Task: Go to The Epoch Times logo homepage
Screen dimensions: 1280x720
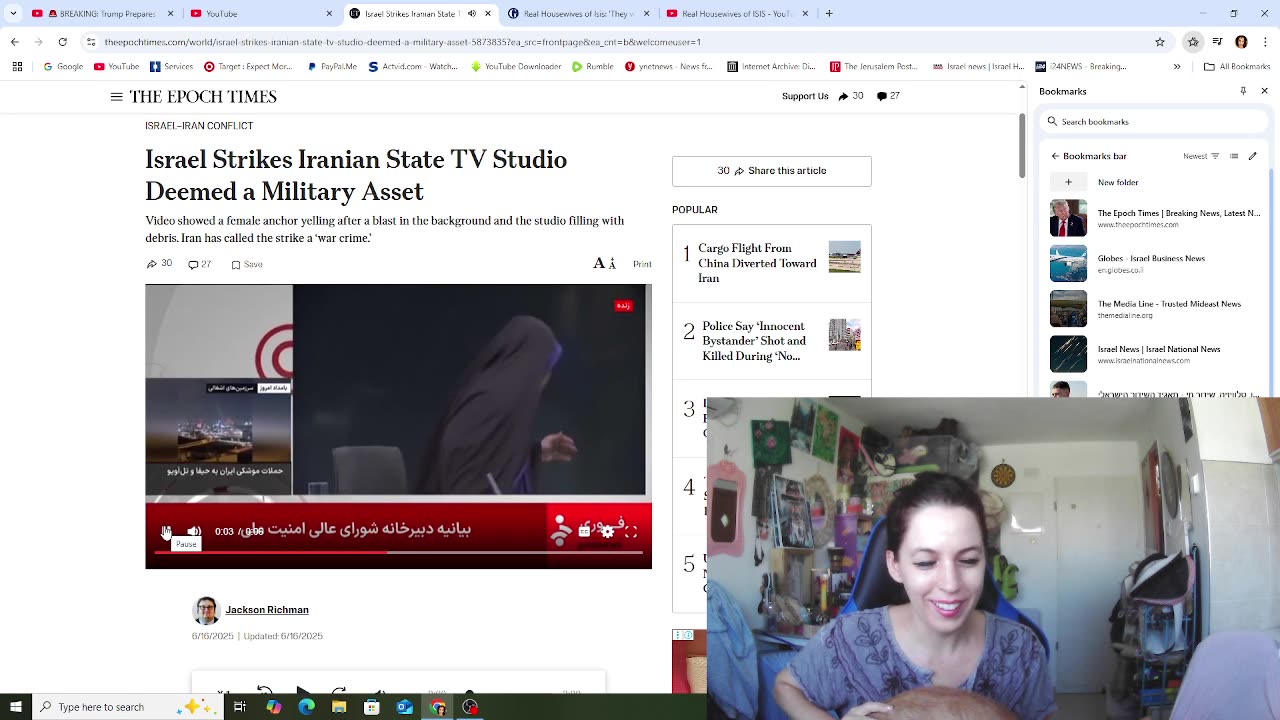Action: click(x=203, y=97)
